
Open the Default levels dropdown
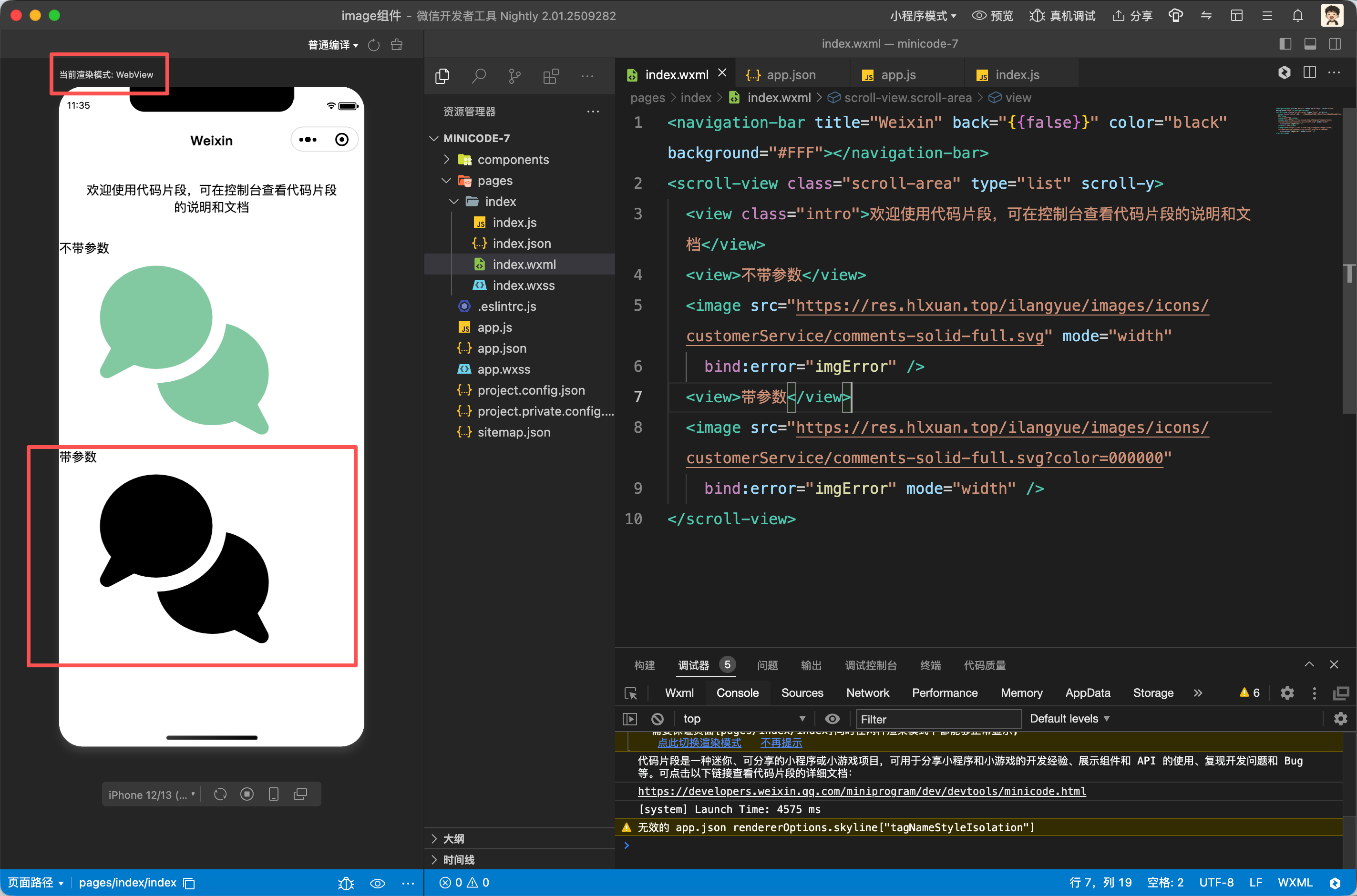coord(1069,719)
